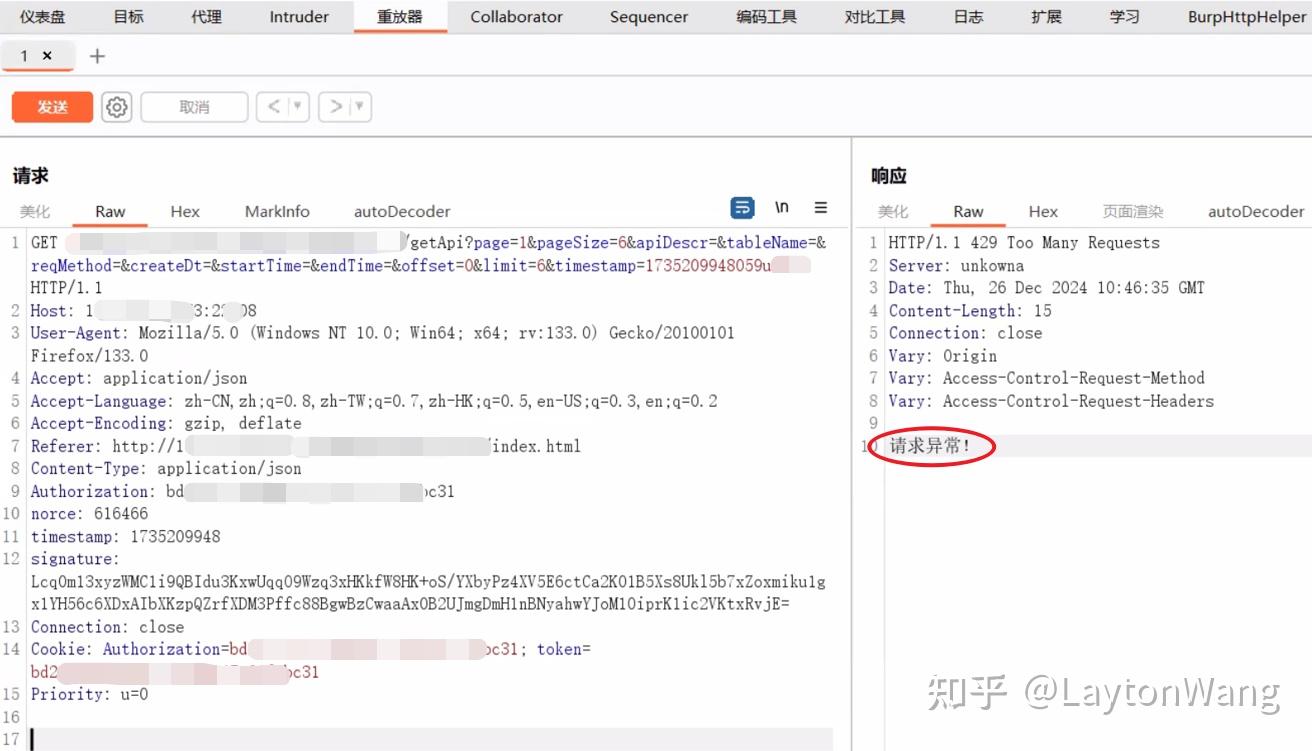Screen dimensions: 1312x751
Task: Open the 编码工具 encoder tools menu
Action: (766, 16)
